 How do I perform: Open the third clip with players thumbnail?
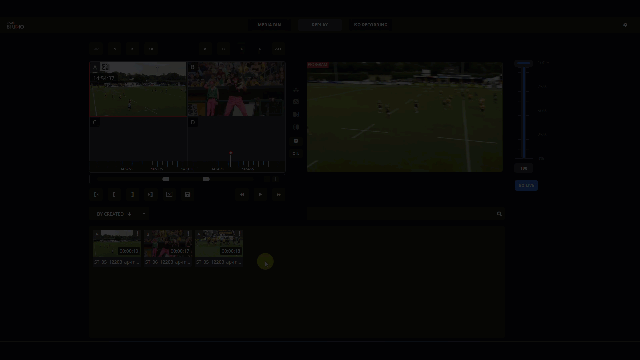219,243
